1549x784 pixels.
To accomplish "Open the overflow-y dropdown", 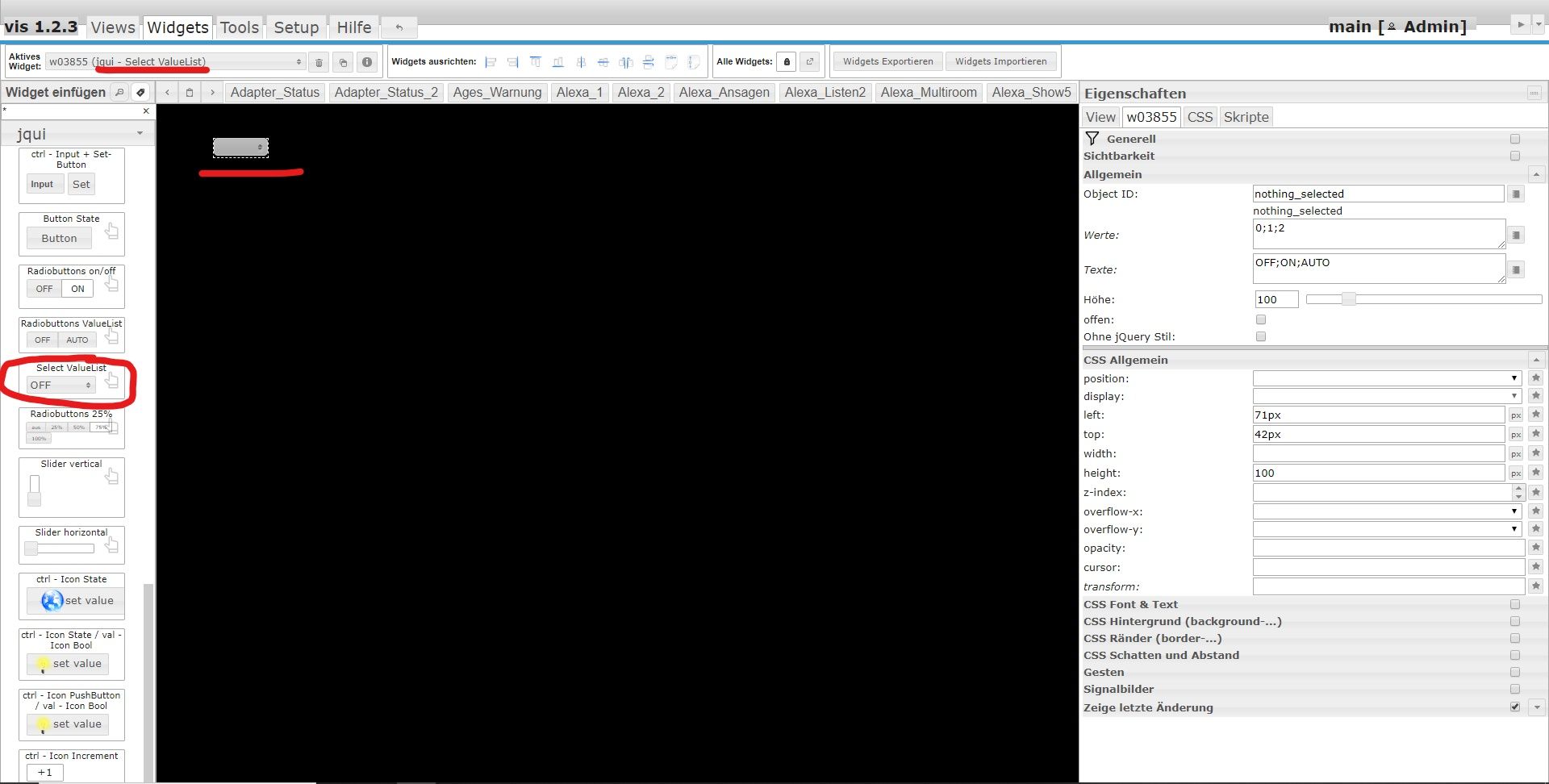I will (x=1387, y=529).
